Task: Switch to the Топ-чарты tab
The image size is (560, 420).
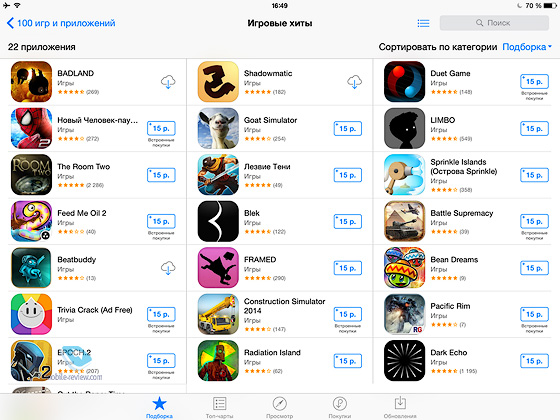Action: coord(219,408)
